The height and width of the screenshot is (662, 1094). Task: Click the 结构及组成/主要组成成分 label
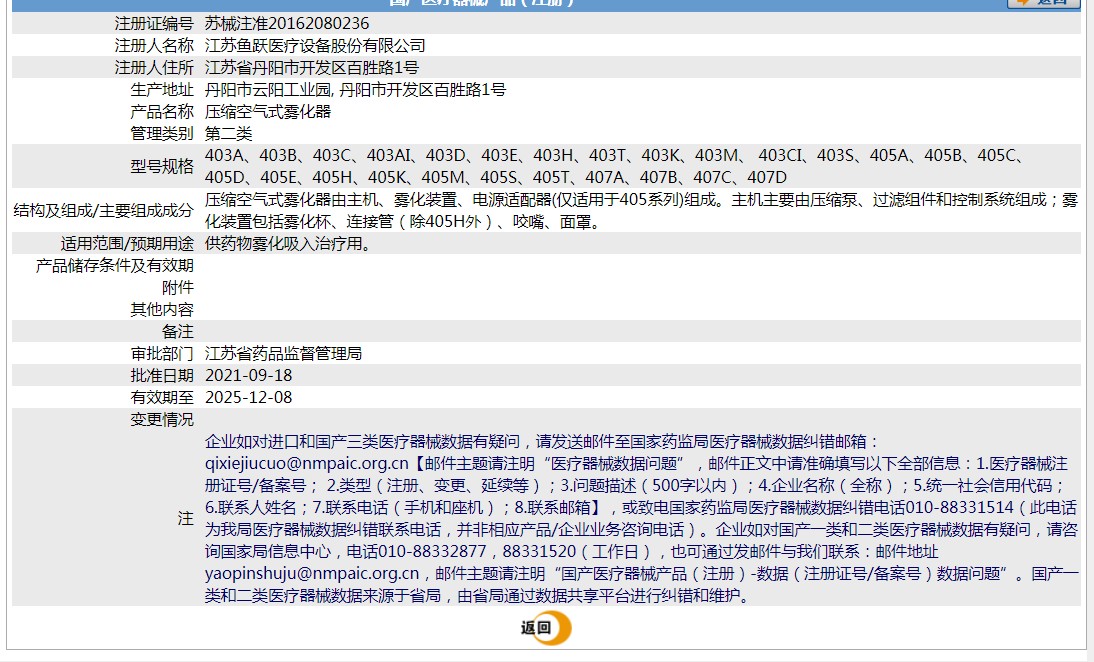[x=103, y=211]
